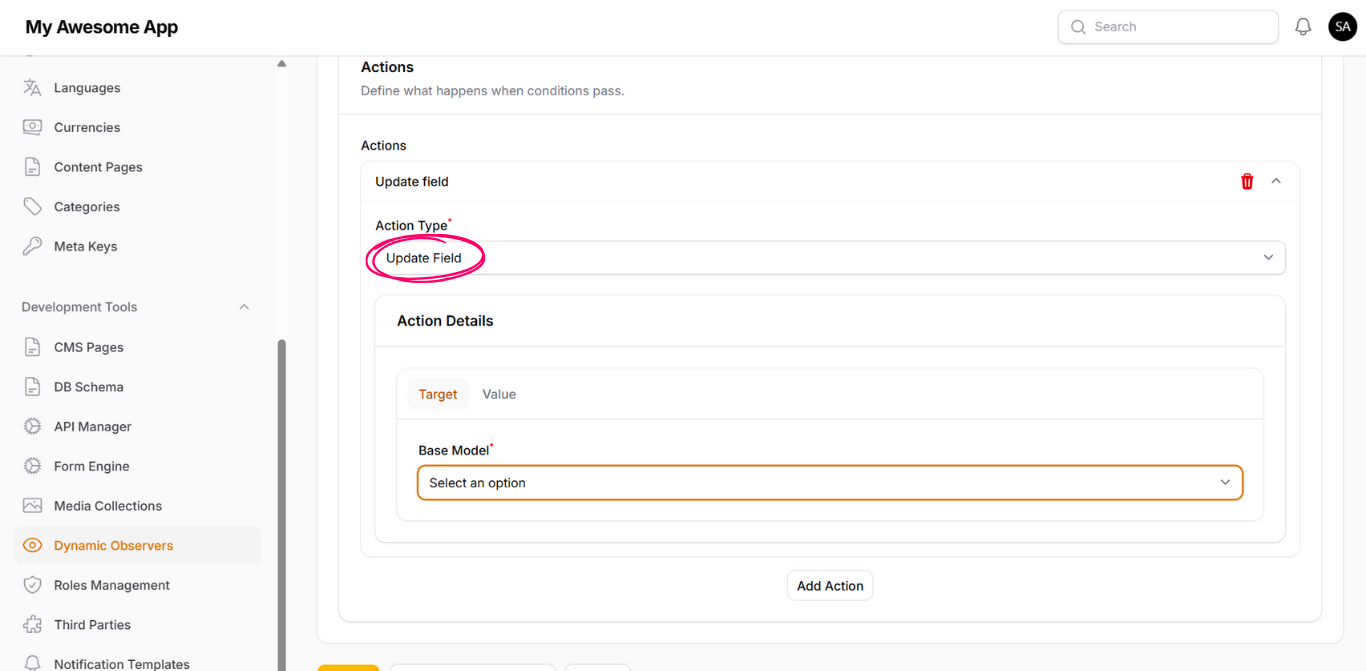This screenshot has height=671, width=1366.
Task: Switch to the Value tab
Action: (x=499, y=394)
